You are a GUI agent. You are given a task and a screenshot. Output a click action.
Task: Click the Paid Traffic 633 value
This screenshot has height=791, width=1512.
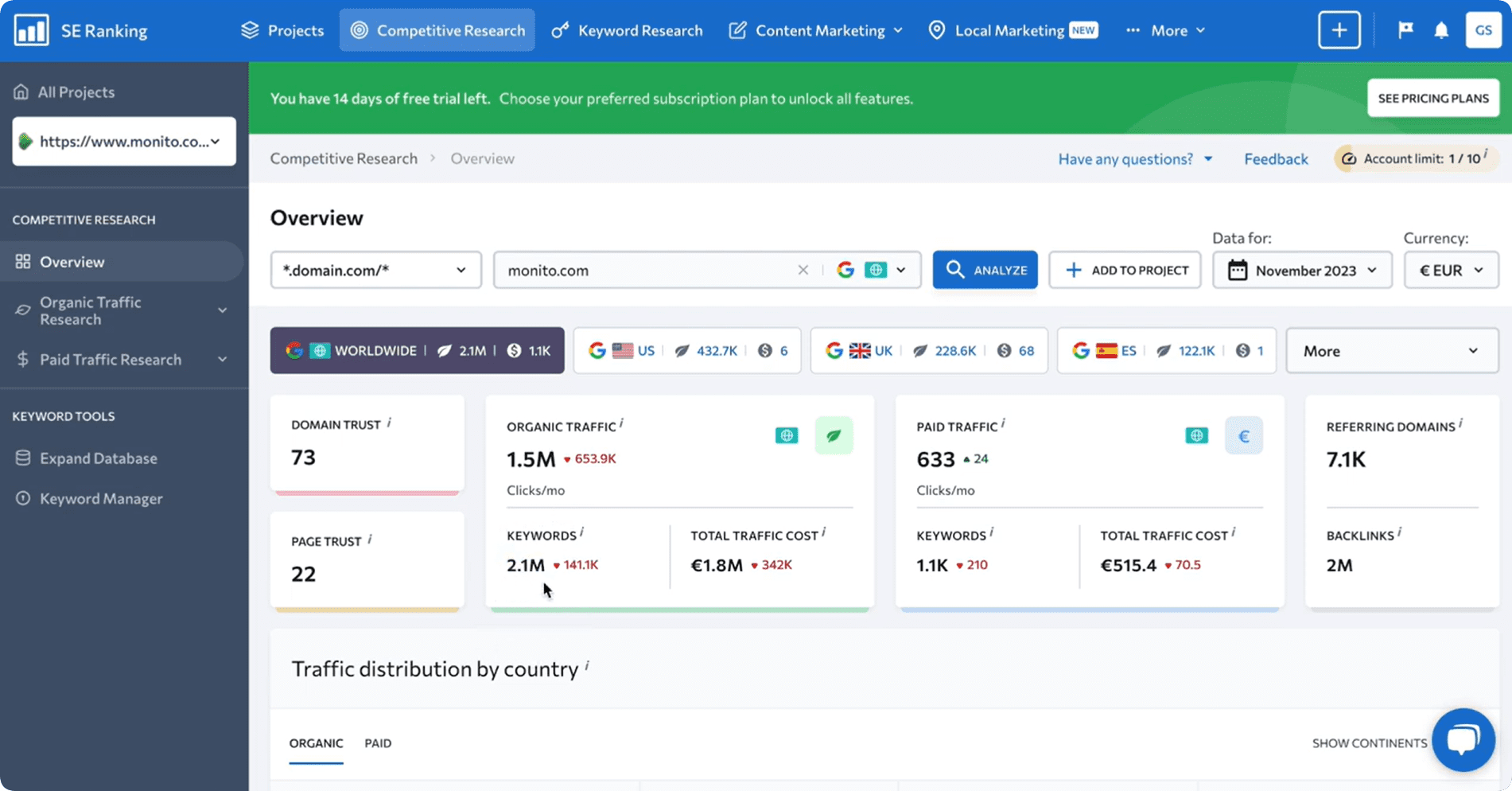click(x=935, y=459)
